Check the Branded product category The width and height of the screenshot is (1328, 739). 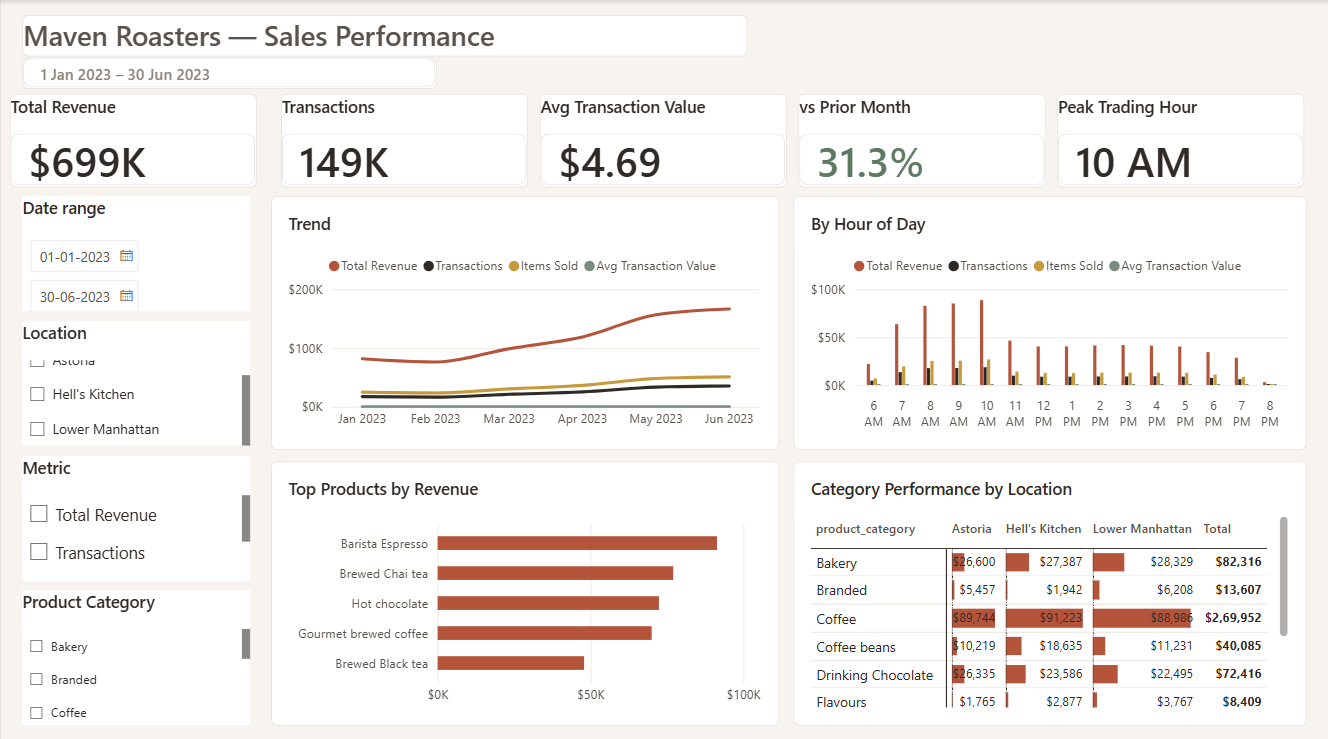(x=37, y=679)
